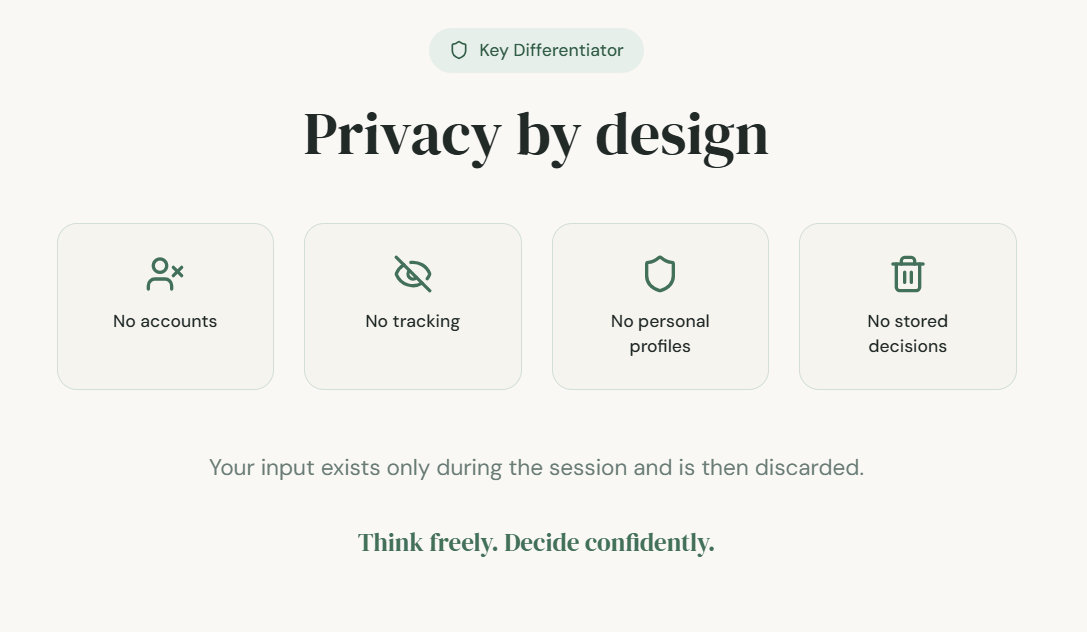Screen dimensions: 1087x632
Task: Click the shield icon on the third card
Action: coord(660,272)
